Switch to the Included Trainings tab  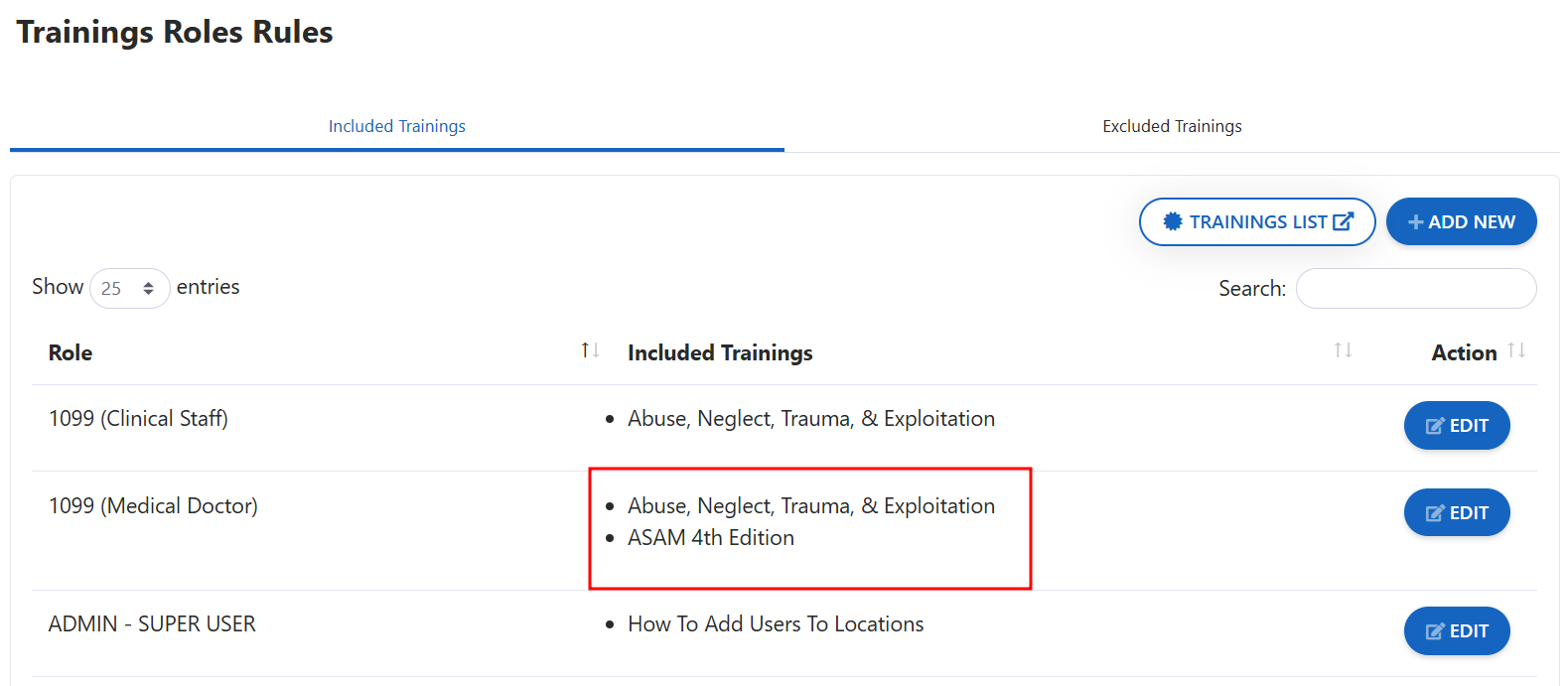(x=397, y=126)
